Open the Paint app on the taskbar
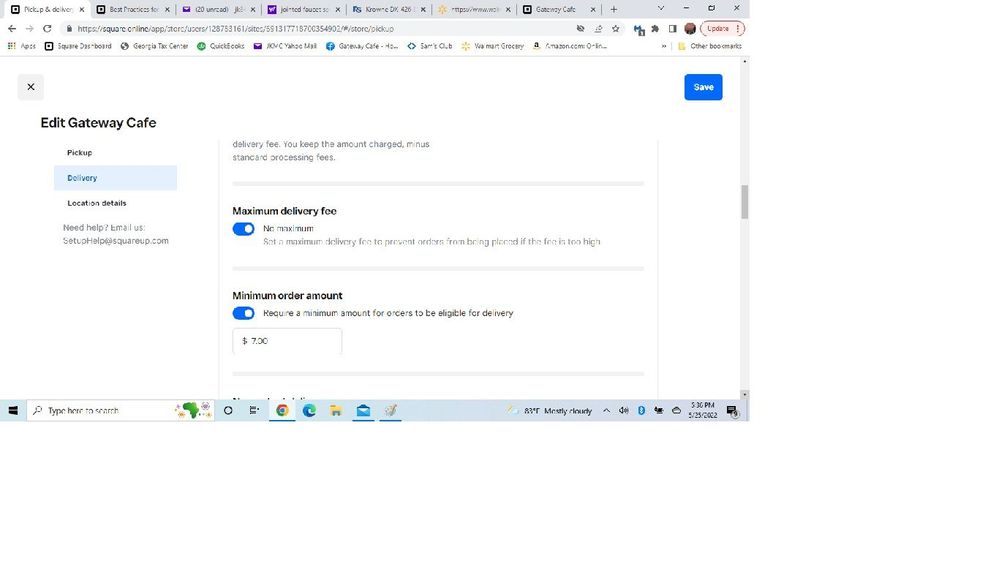 coord(391,411)
